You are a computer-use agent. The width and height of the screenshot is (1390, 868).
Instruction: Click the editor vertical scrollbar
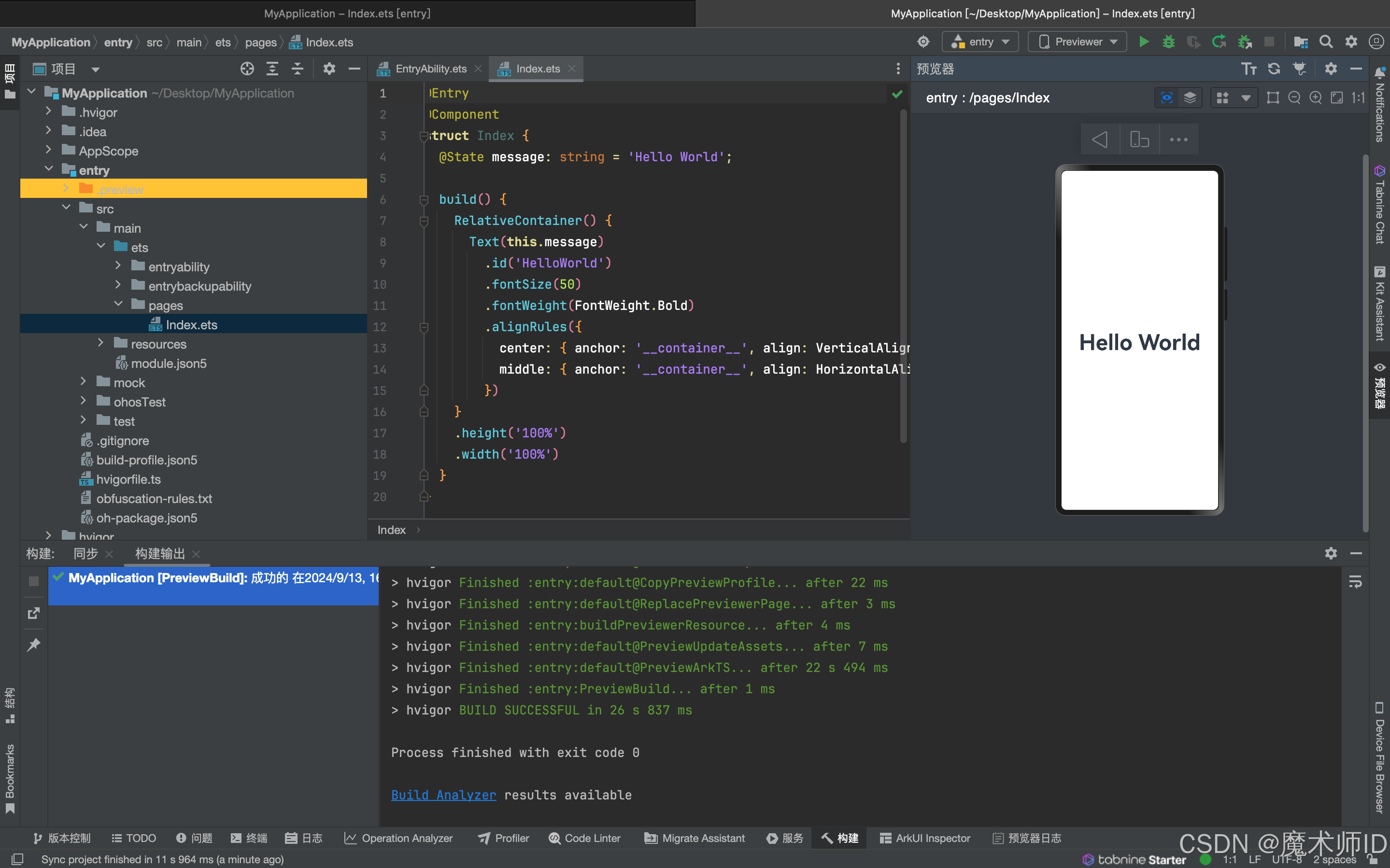coord(903,276)
